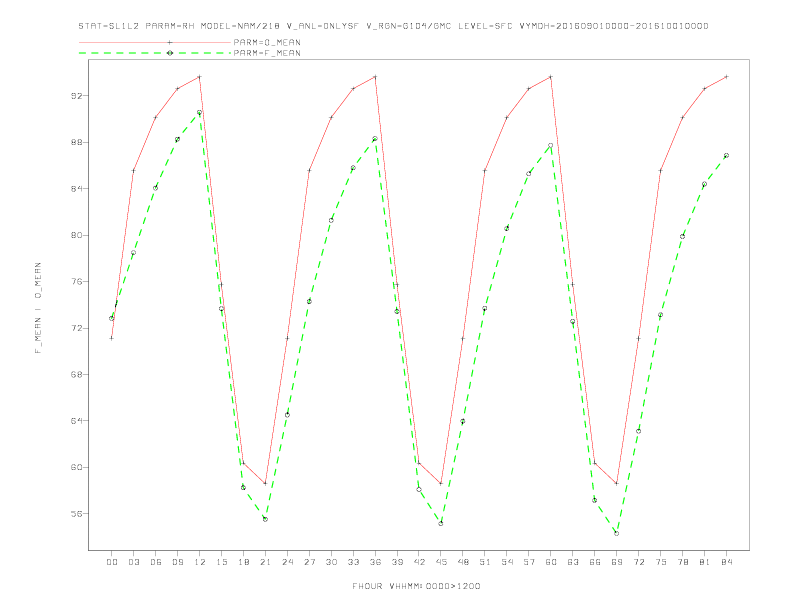The image size is (792, 612).
Task: Click the x-axis forecast hour label 03
Action: (x=134, y=562)
